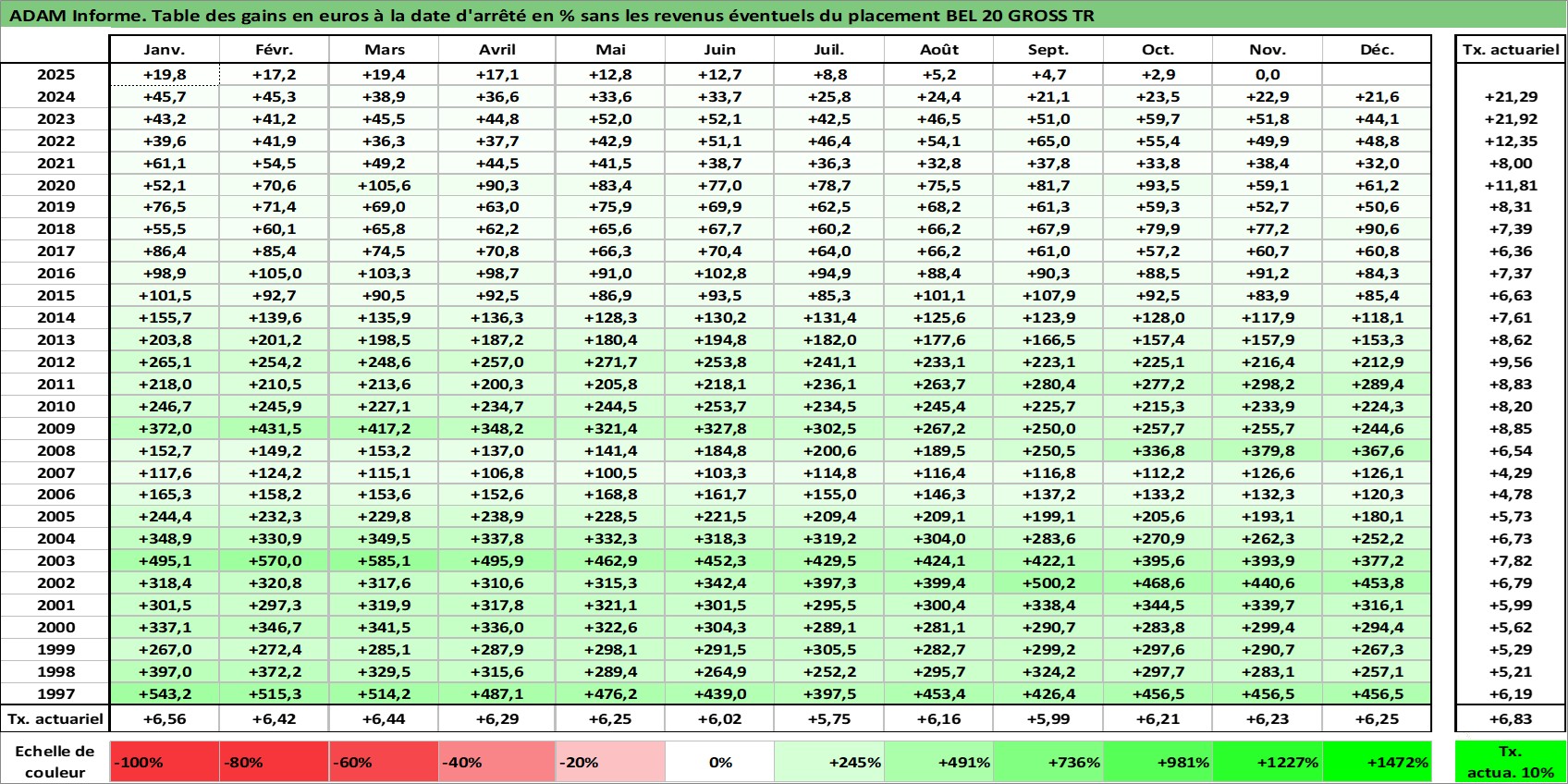Viewport: 1568px width, 784px height.
Task: Select the 'Août' column header
Action: [x=939, y=50]
